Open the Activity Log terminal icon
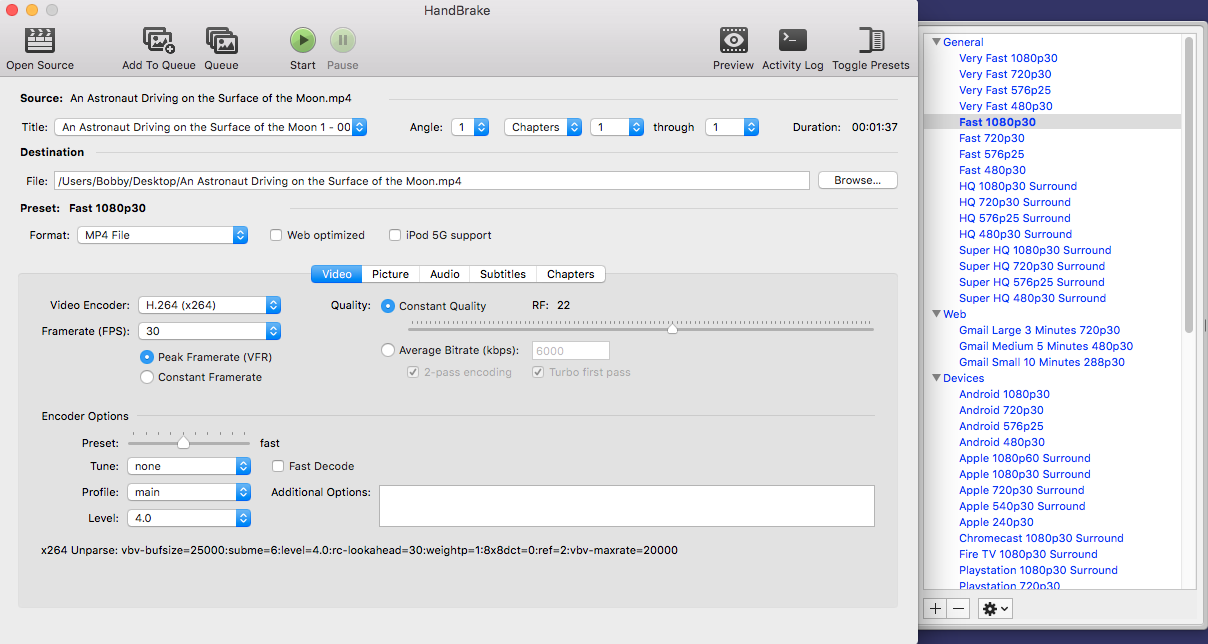Viewport: 1208px width, 644px height. pos(792,40)
